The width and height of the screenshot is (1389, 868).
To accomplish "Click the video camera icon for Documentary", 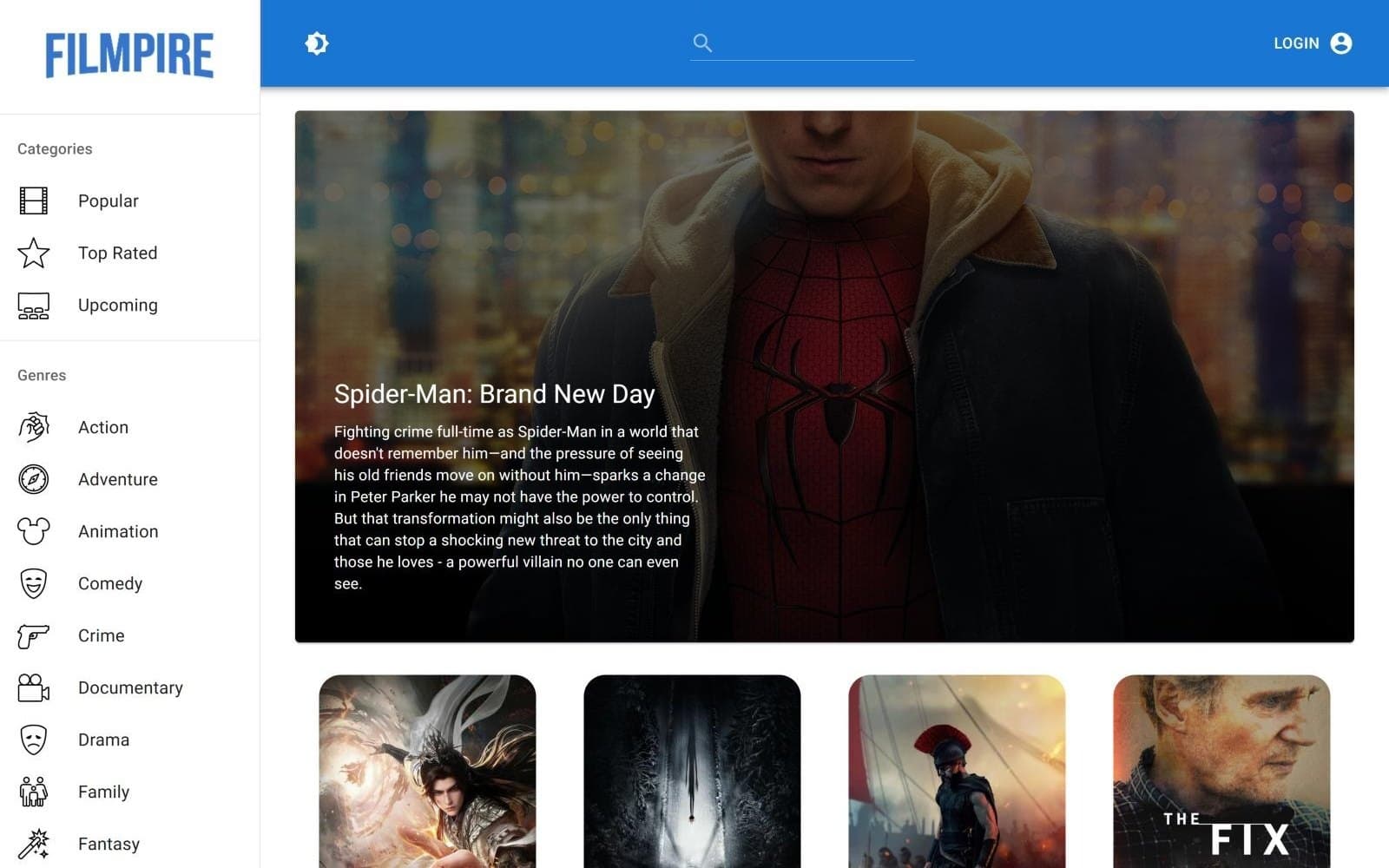I will click(34, 687).
